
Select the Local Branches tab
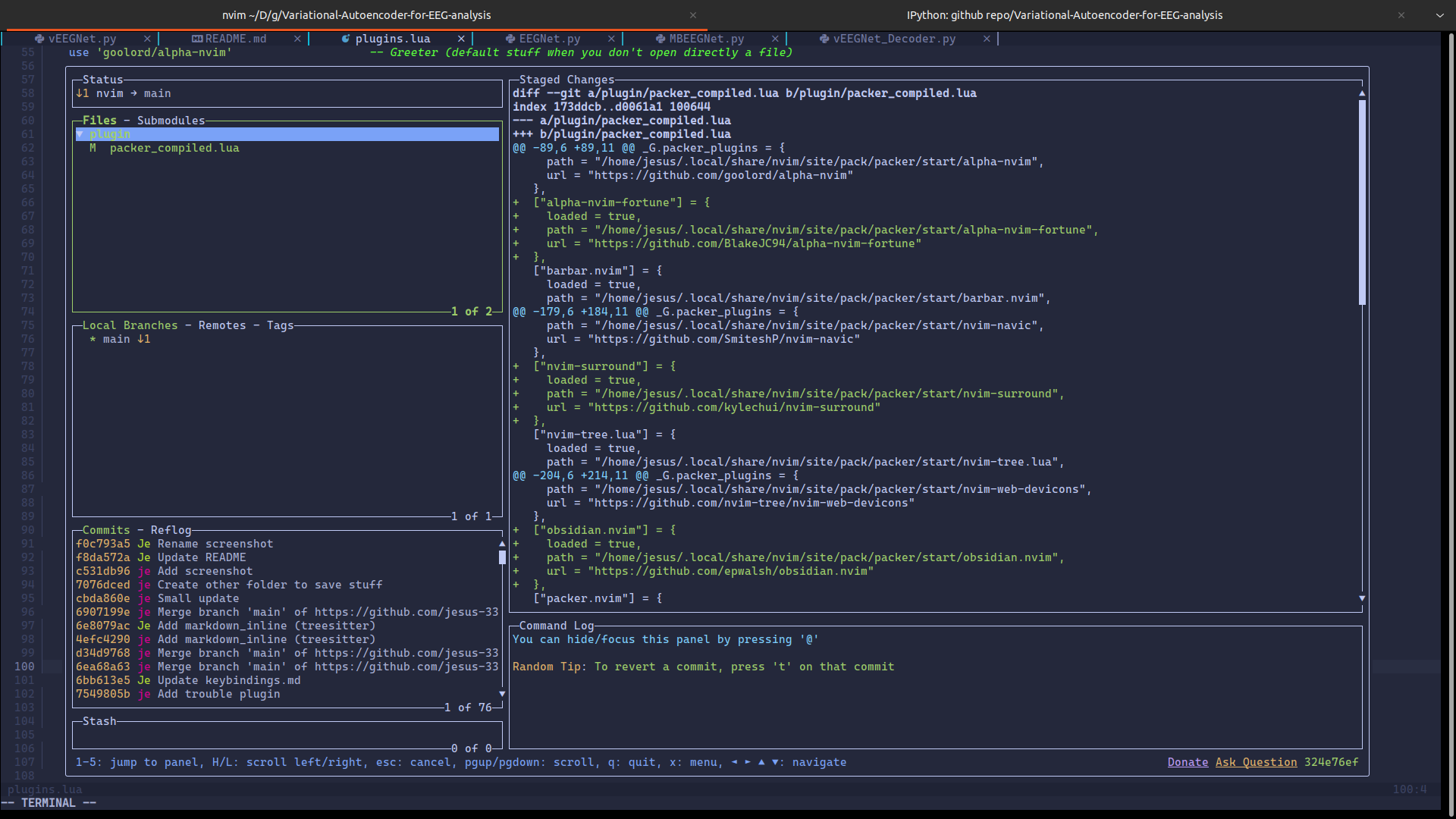click(x=130, y=325)
